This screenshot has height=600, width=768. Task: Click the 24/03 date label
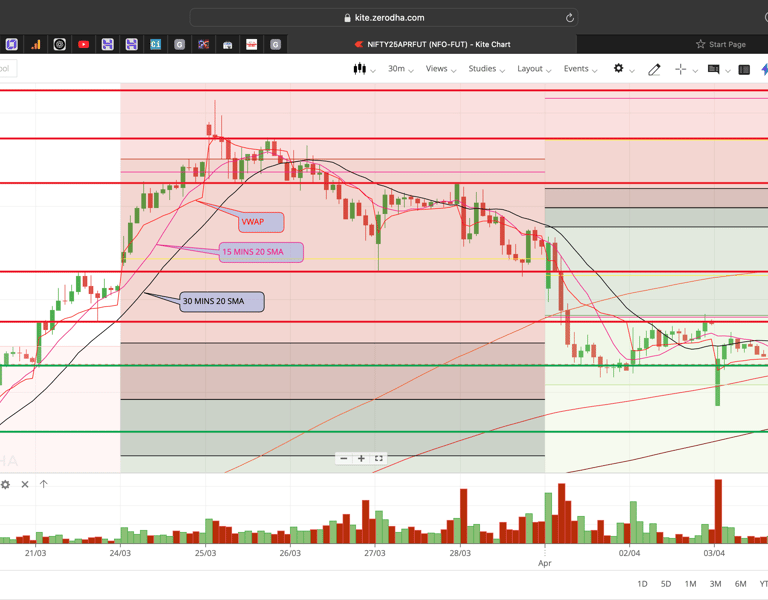(120, 553)
